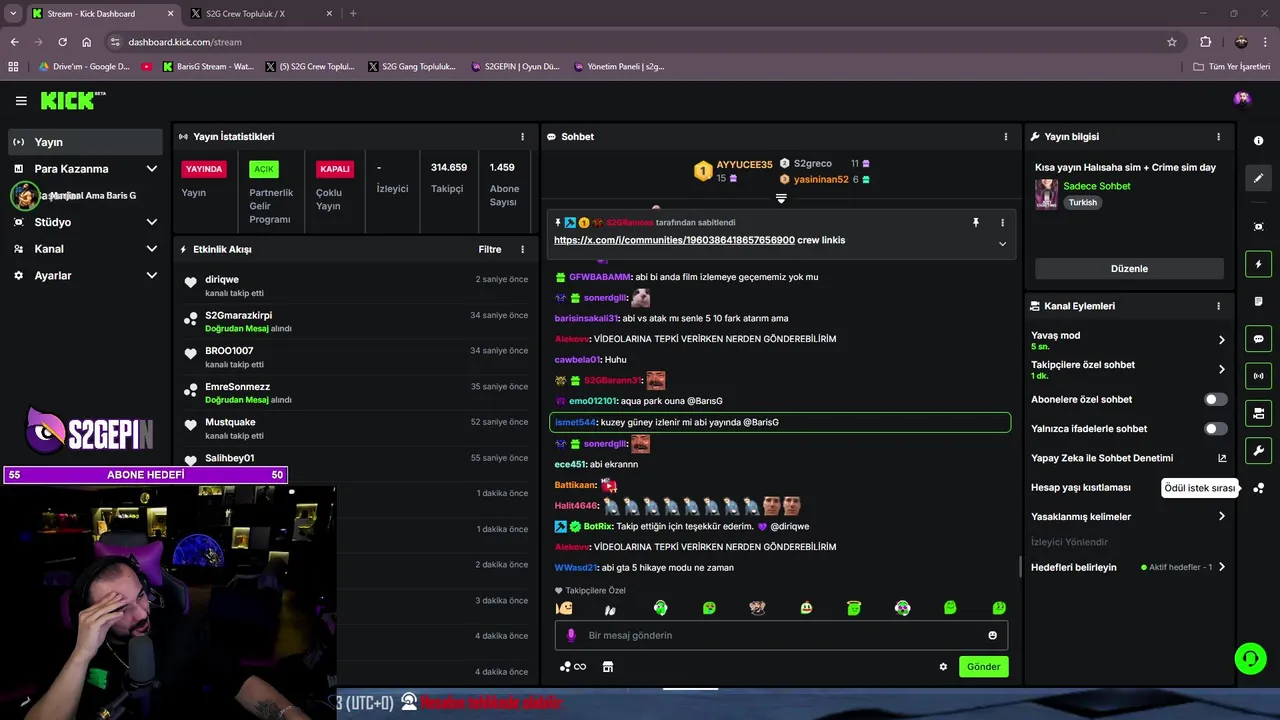This screenshot has height=720, width=1280.
Task: Open Sohbet panel three-dot menu
Action: (1006, 137)
